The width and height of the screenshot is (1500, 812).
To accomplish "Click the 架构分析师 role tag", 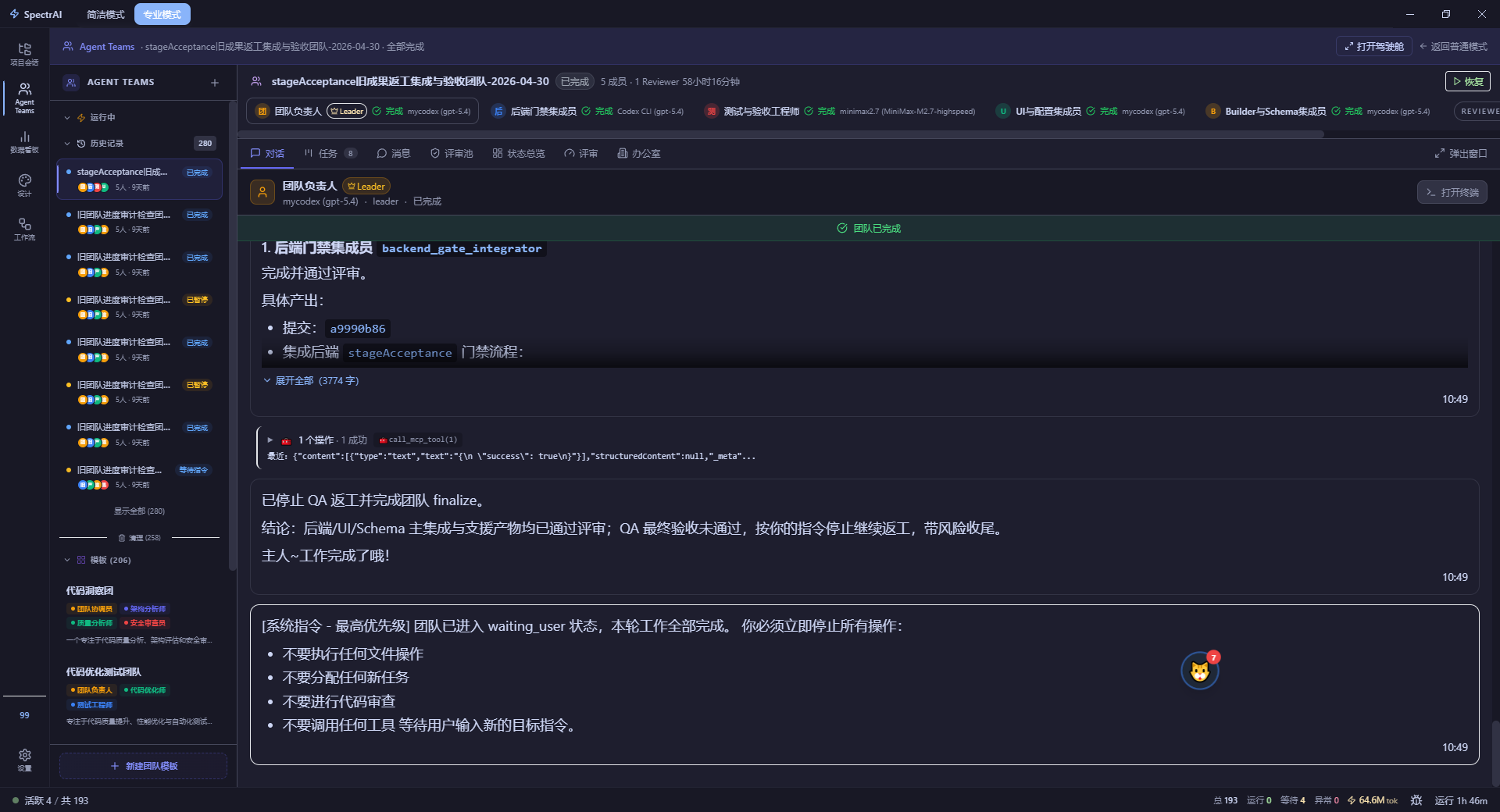I will [145, 609].
